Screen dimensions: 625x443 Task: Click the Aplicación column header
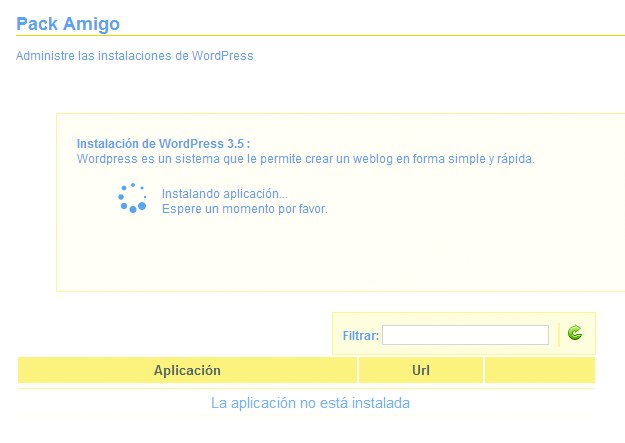click(x=187, y=370)
